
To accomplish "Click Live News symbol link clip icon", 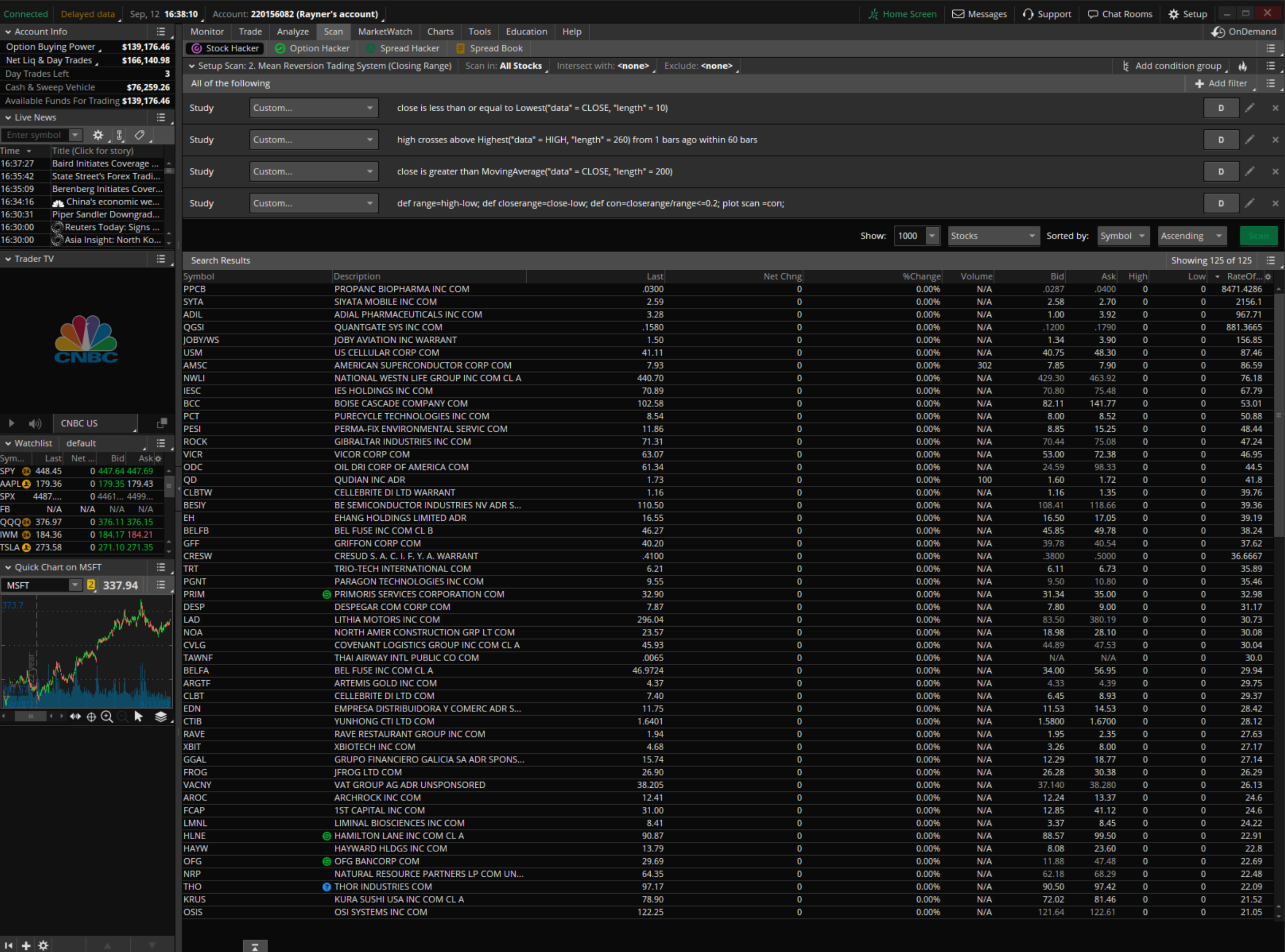I will pos(119,135).
